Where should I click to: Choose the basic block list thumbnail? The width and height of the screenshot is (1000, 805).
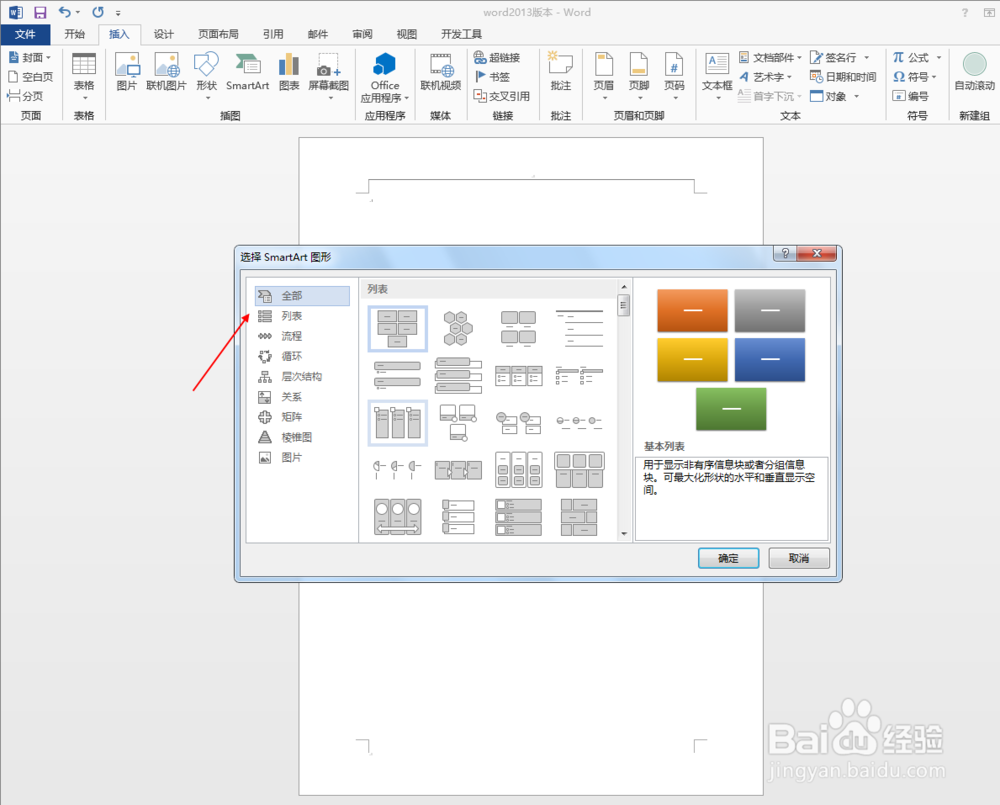[397, 329]
